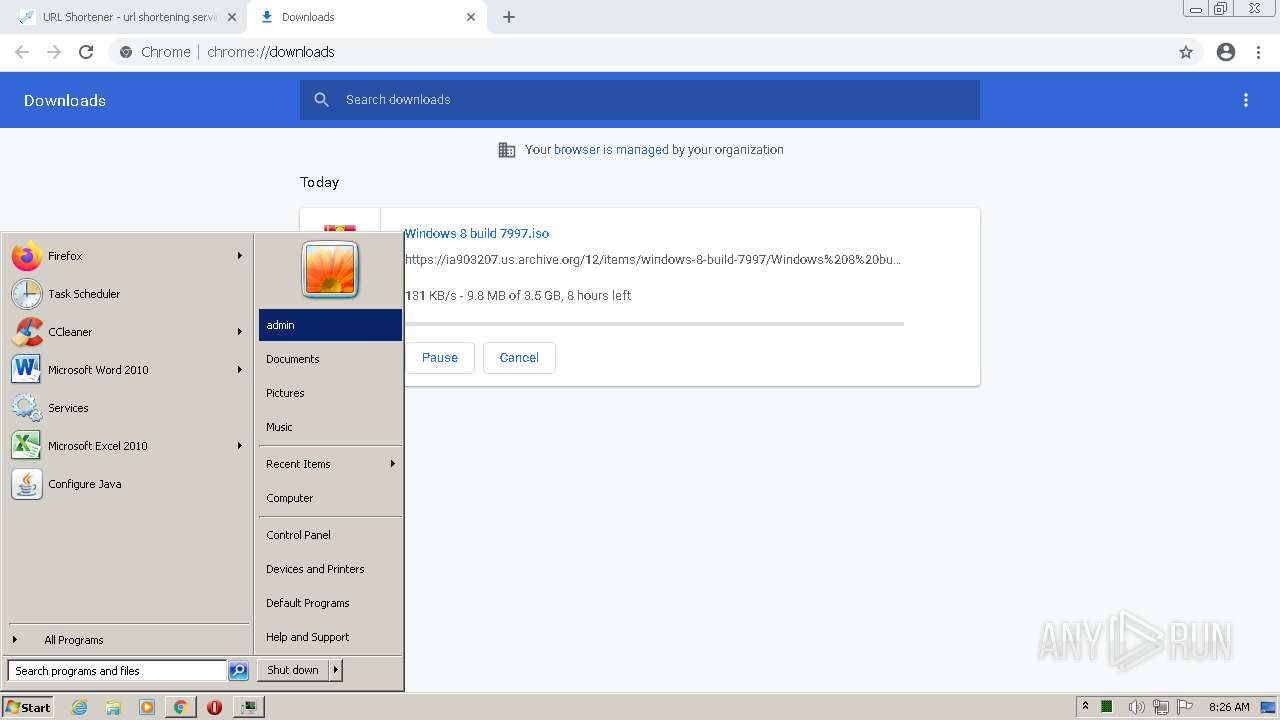The width and height of the screenshot is (1280, 720).
Task: Go forward in Chrome
Action: click(54, 52)
